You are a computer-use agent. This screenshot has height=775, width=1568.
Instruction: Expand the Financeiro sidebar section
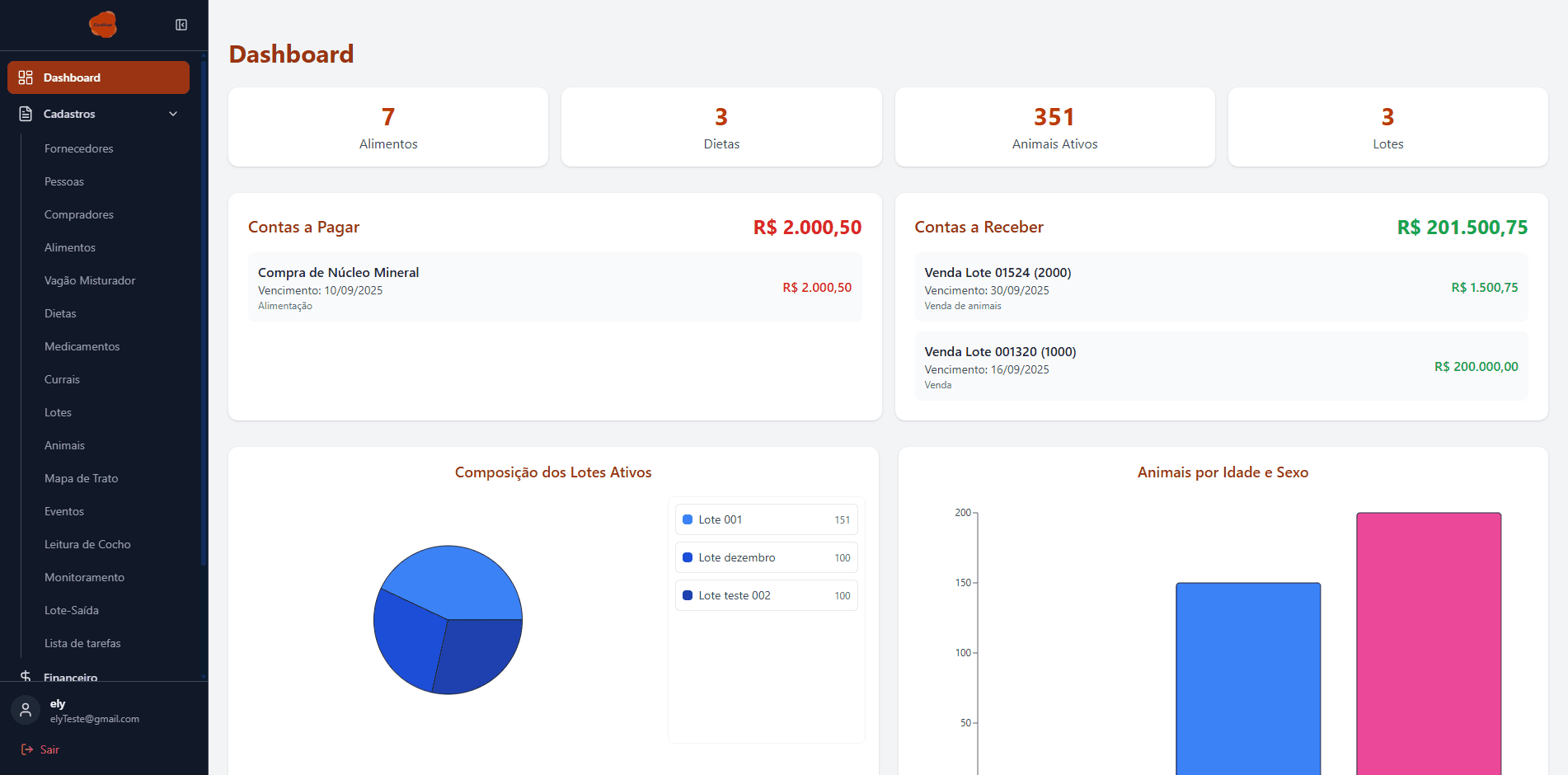pyautogui.click(x=70, y=678)
